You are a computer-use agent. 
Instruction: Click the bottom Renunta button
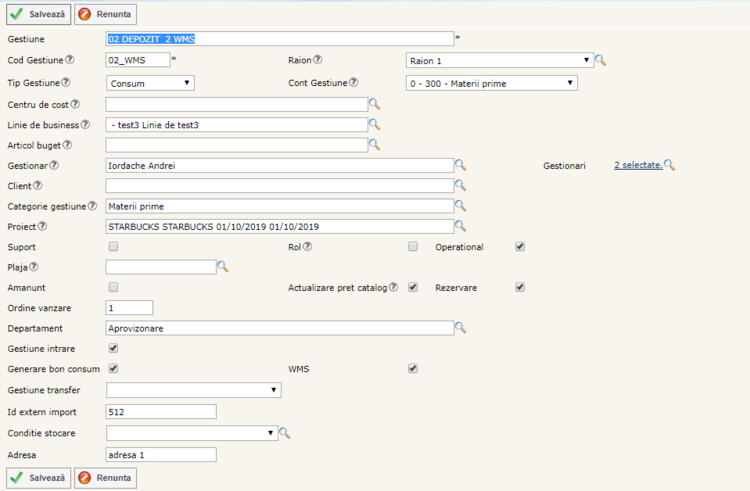tap(105, 478)
